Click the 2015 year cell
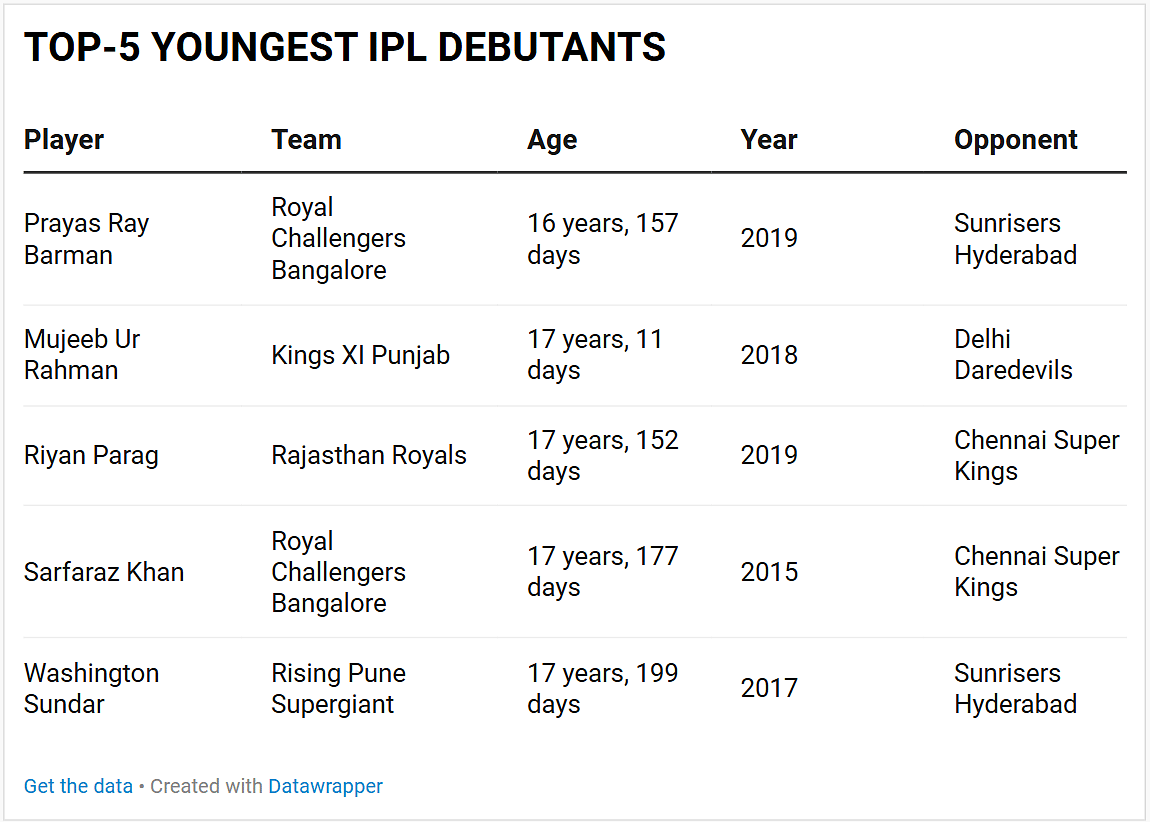This screenshot has height=822, width=1150. tap(769, 572)
